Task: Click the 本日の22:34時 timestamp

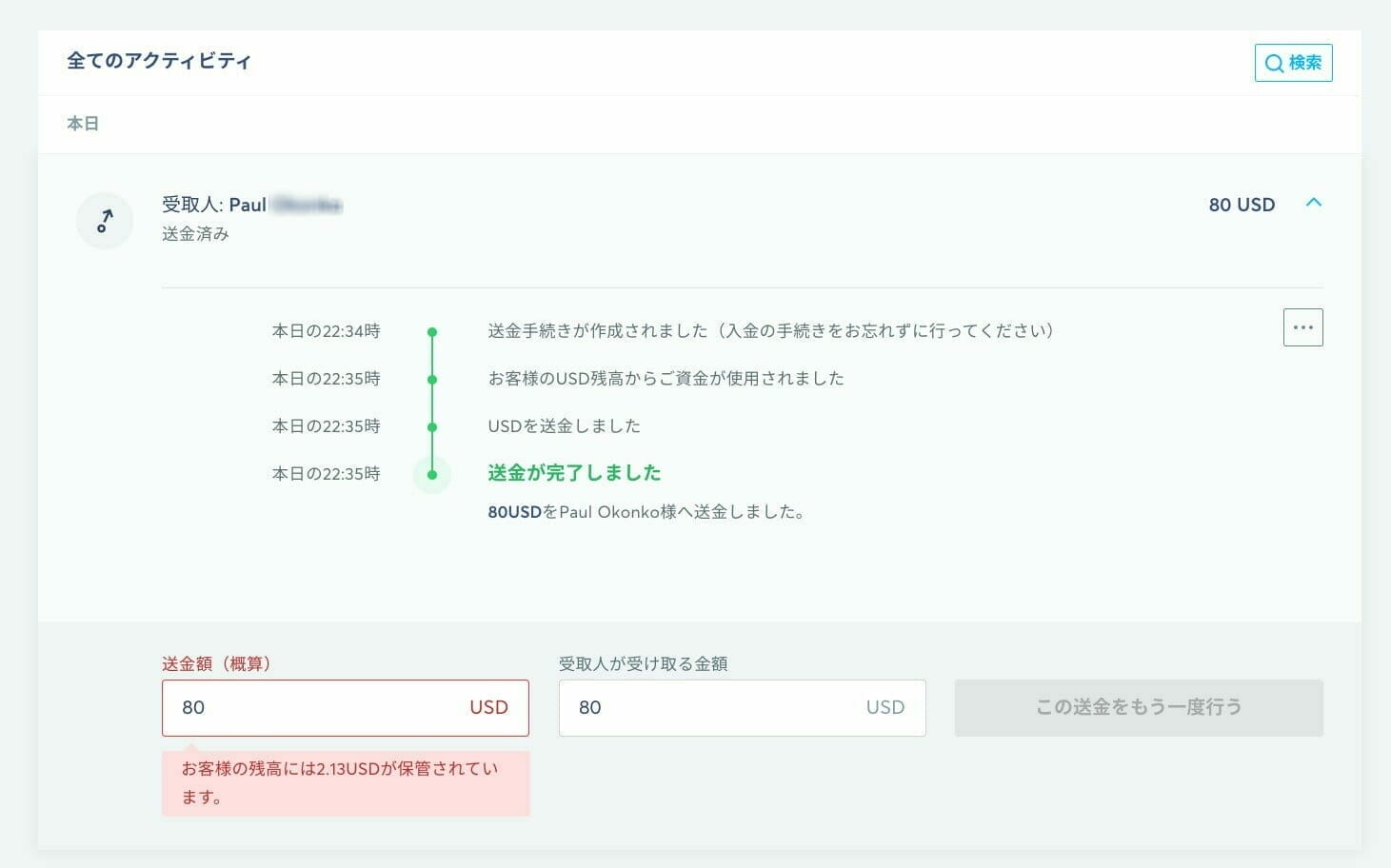Action: pyautogui.click(x=327, y=331)
